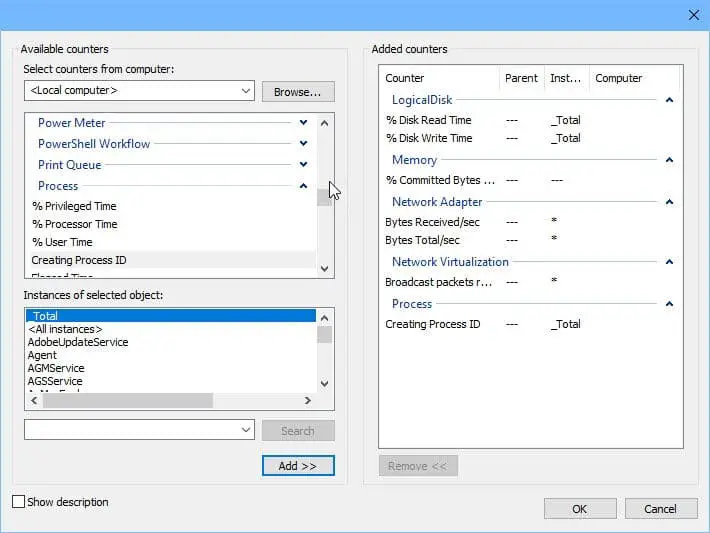Image resolution: width=710 pixels, height=533 pixels.
Task: Expand the PowerShell Workflow counter group
Action: [303, 144]
